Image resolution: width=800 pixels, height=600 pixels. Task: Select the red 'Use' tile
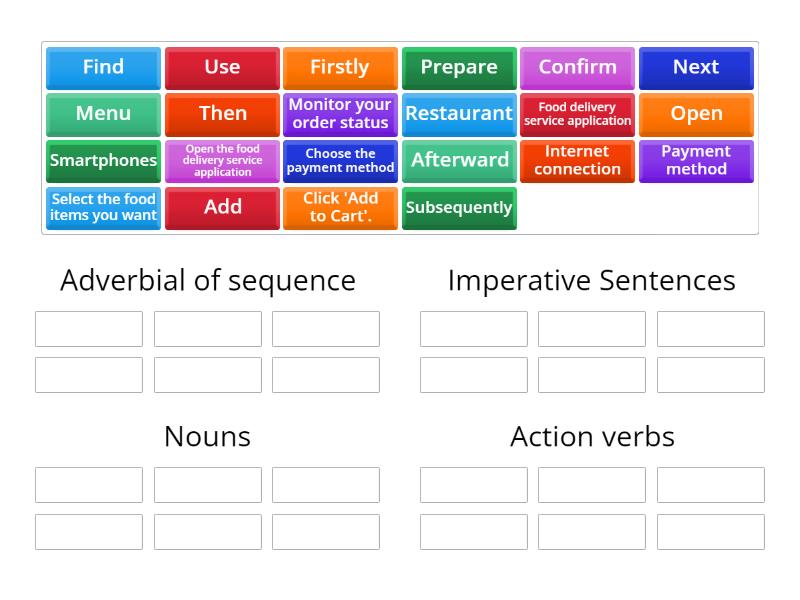click(222, 67)
